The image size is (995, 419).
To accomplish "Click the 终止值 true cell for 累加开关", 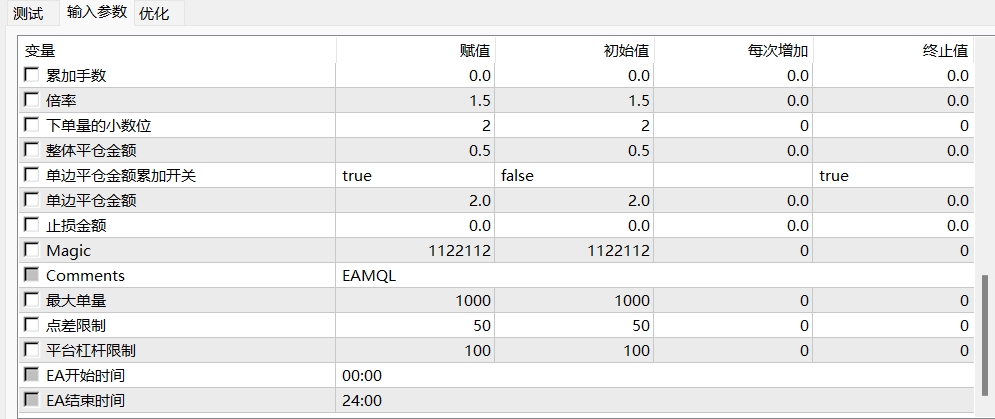I will 892,175.
